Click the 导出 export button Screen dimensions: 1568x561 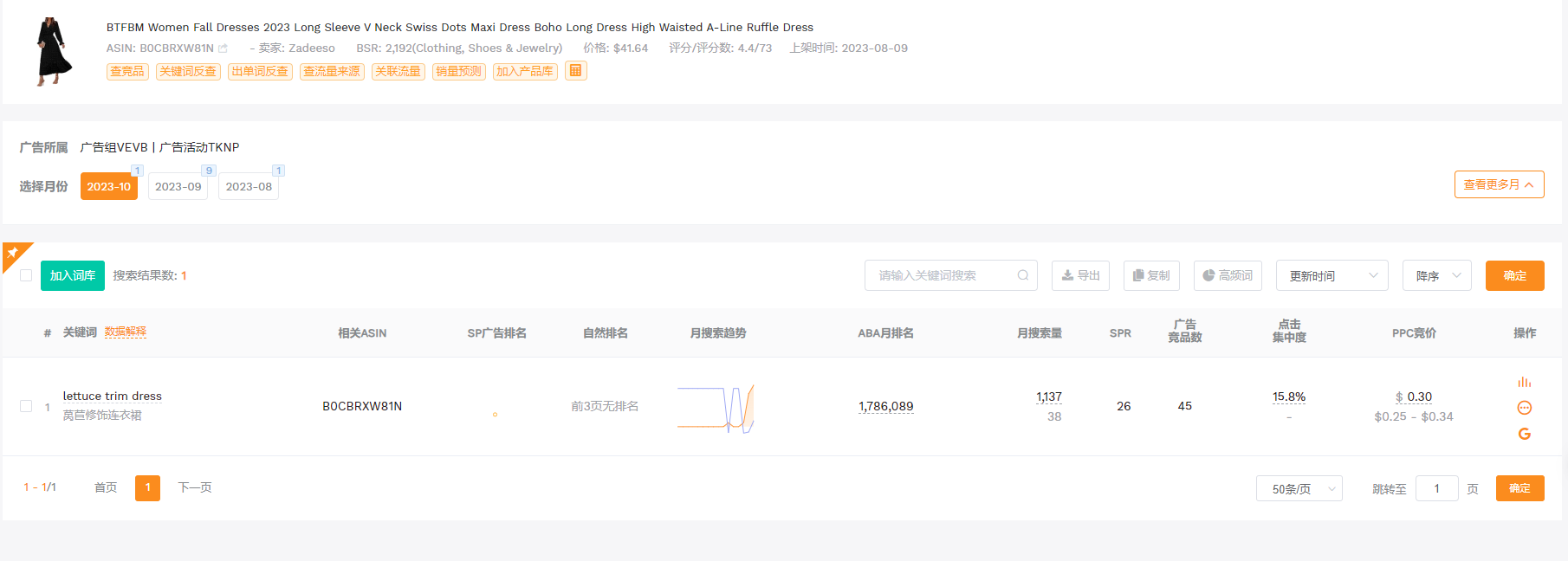(x=1080, y=275)
